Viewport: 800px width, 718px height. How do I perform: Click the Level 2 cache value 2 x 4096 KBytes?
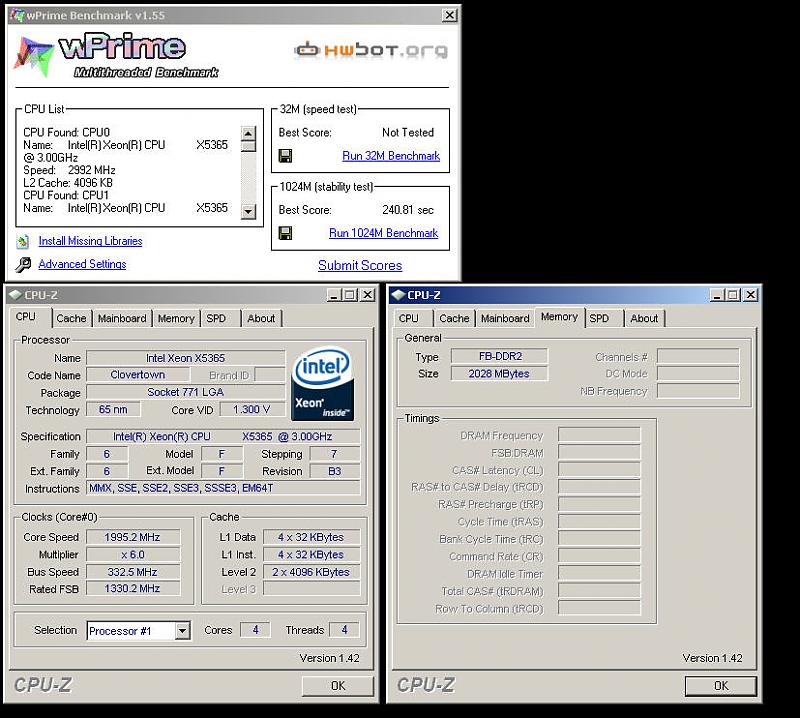pyautogui.click(x=311, y=572)
